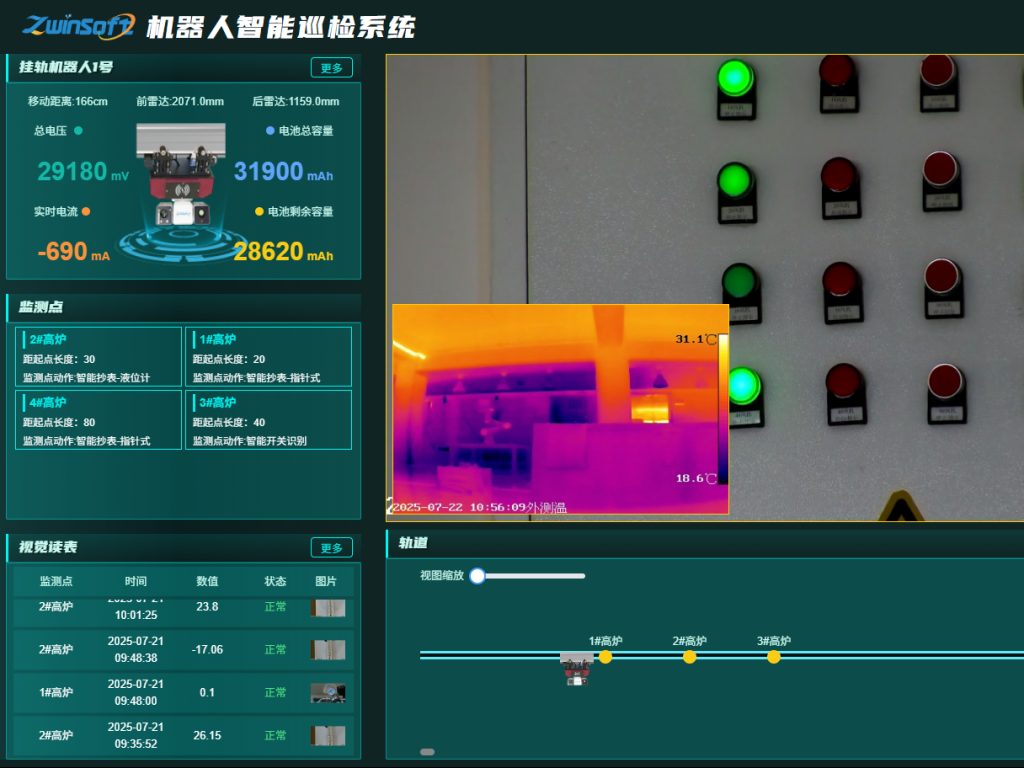The image size is (1024, 768).
Task: Click the 视图缩放 slider handle
Action: point(477,576)
